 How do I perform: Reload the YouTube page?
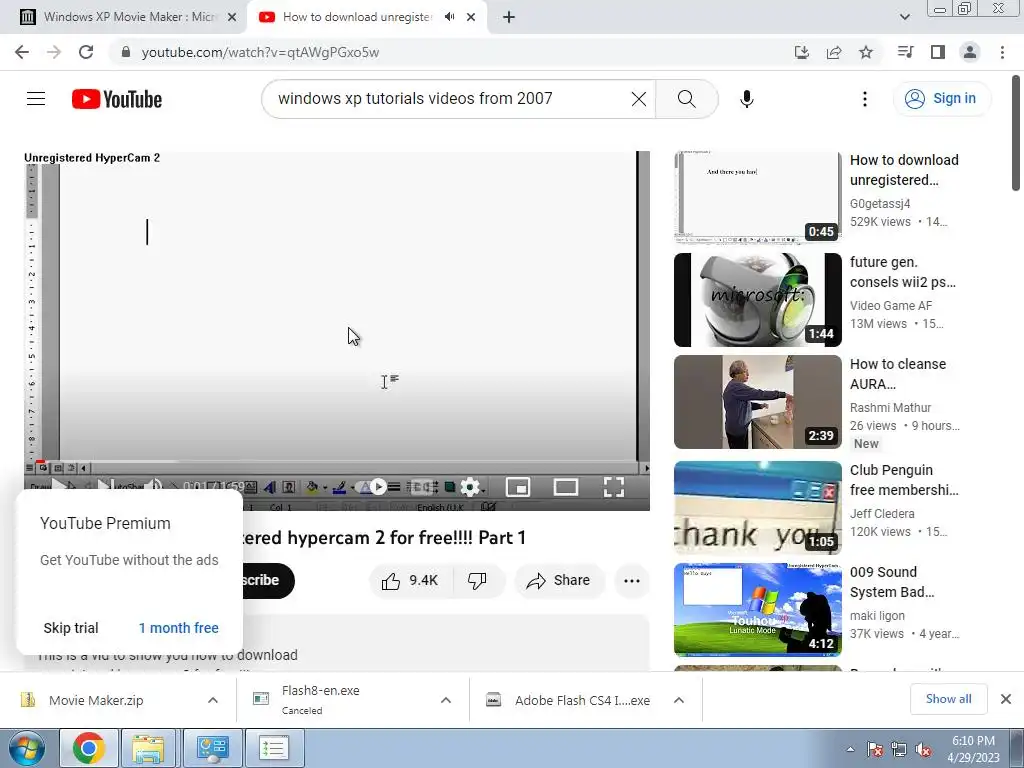pyautogui.click(x=86, y=52)
